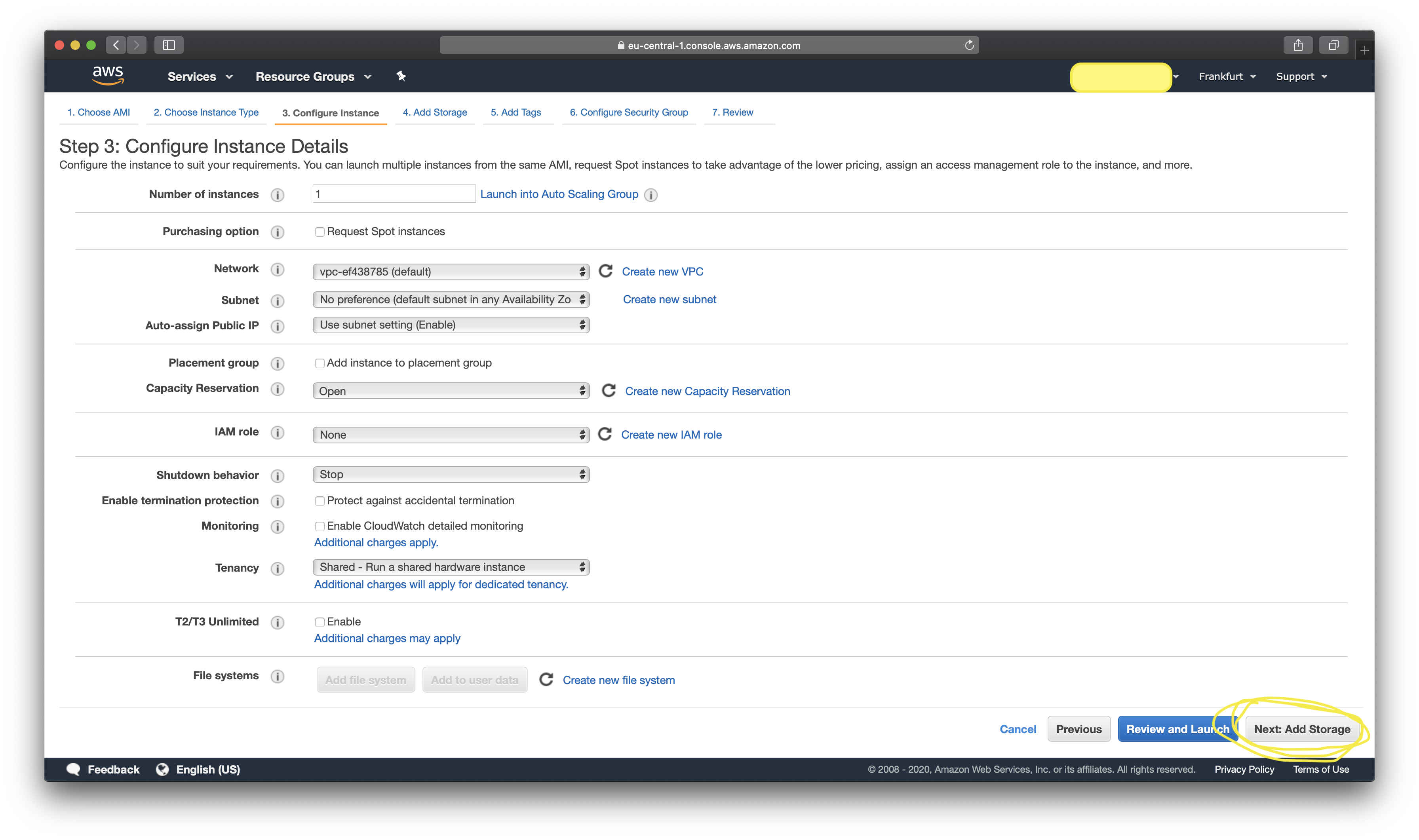Reload page using address bar refresh icon
The image size is (1419, 840).
[969, 45]
